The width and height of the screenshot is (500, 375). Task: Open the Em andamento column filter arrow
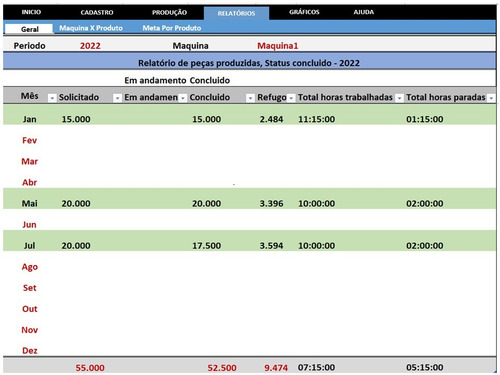tap(183, 98)
